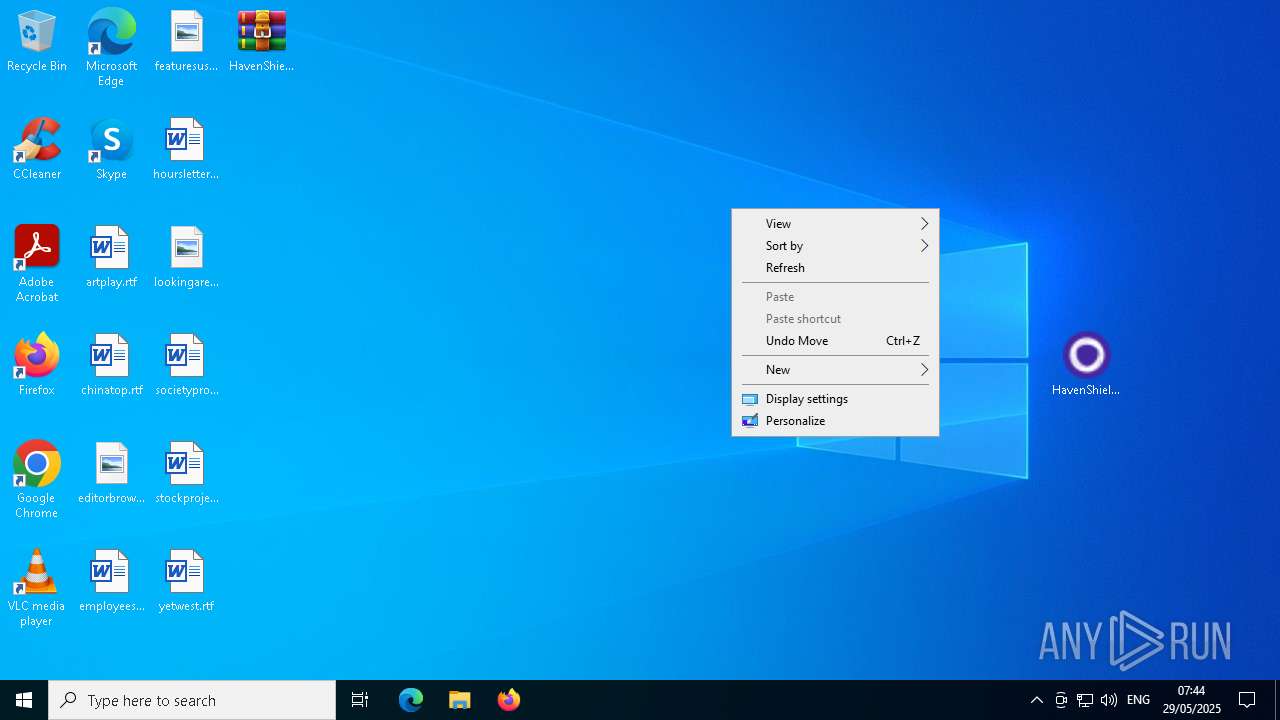The width and height of the screenshot is (1280, 720).
Task: Select the Recycle Bin desktop icon
Action: click(x=37, y=42)
